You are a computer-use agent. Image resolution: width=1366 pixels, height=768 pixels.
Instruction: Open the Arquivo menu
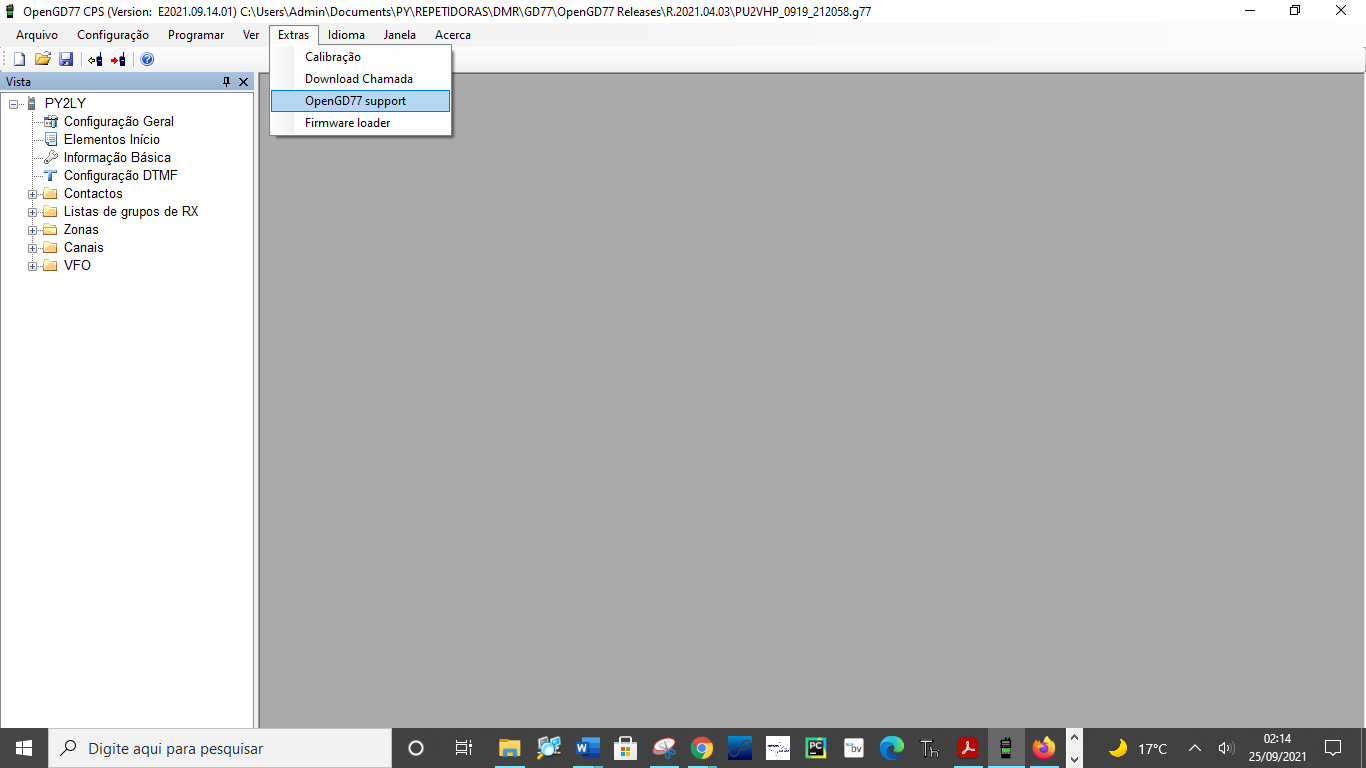coord(37,35)
